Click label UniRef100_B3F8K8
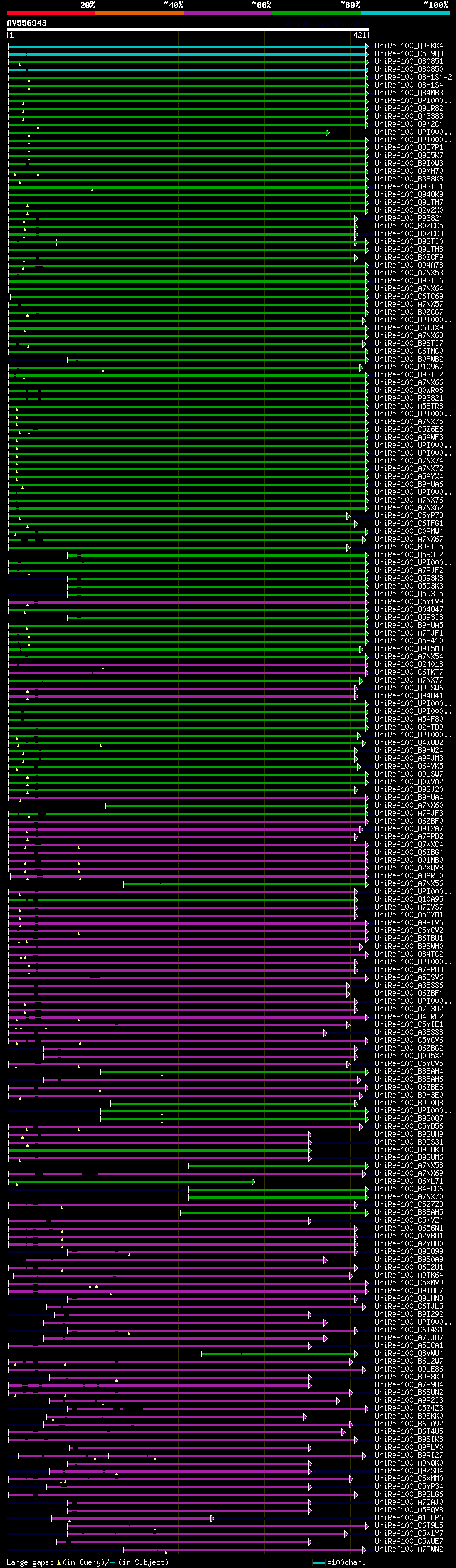 coord(409,179)
